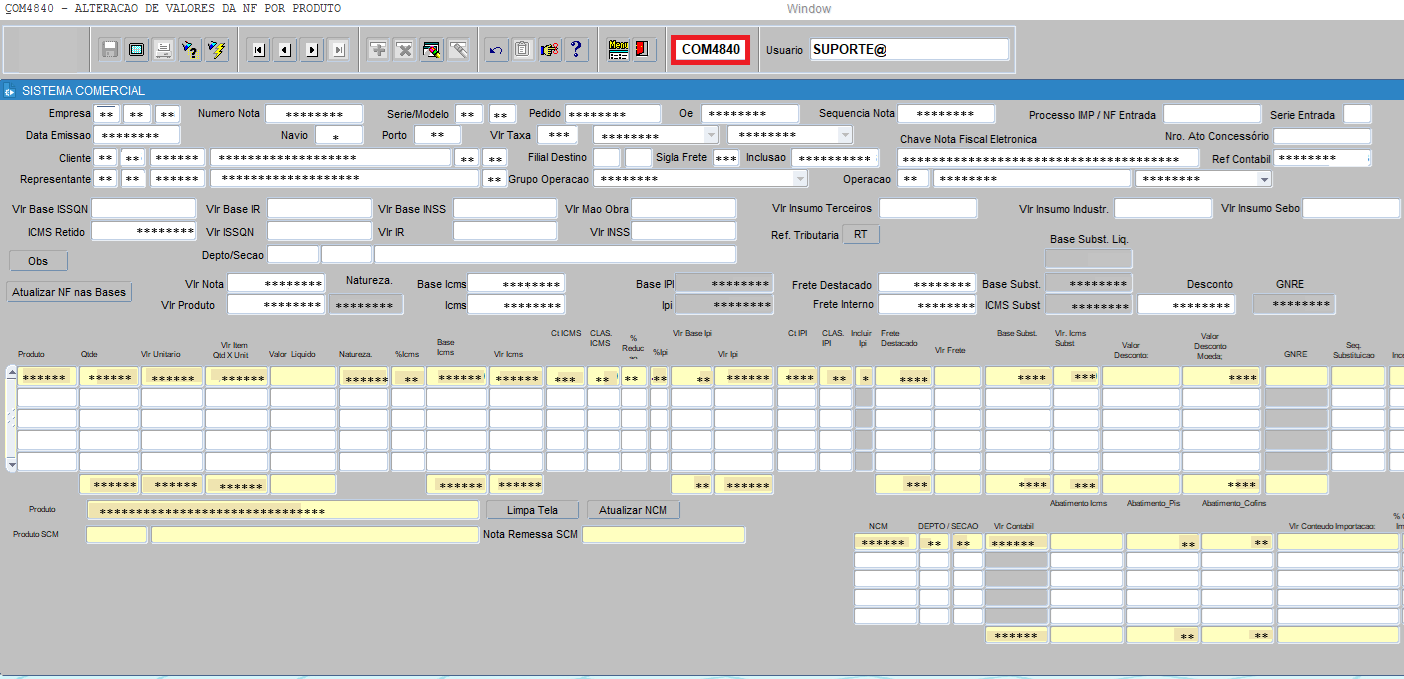Click the Obs button

pos(38,261)
